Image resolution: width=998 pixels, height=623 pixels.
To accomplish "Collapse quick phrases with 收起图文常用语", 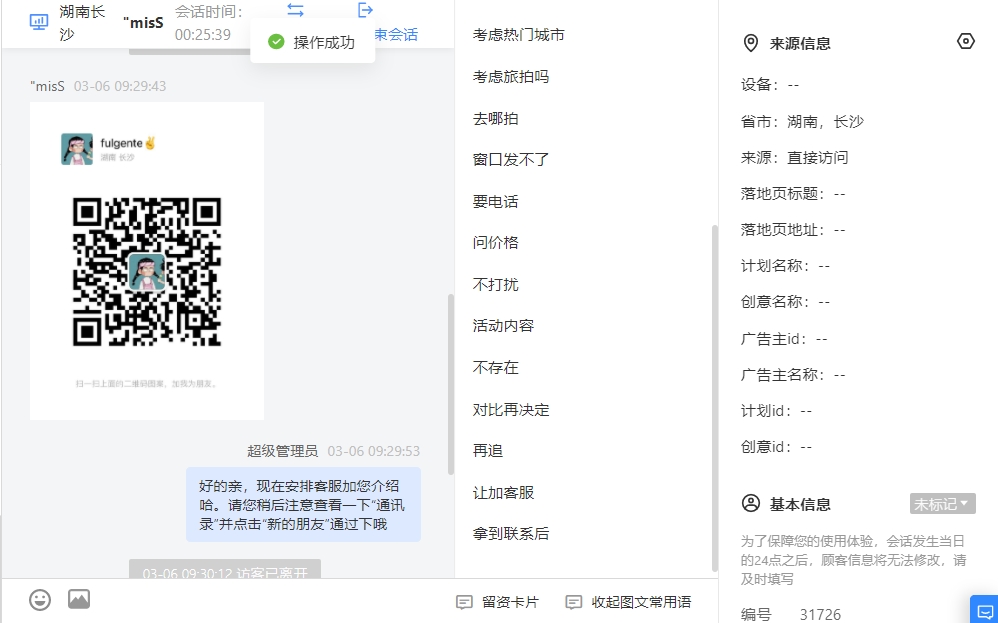I will [628, 602].
